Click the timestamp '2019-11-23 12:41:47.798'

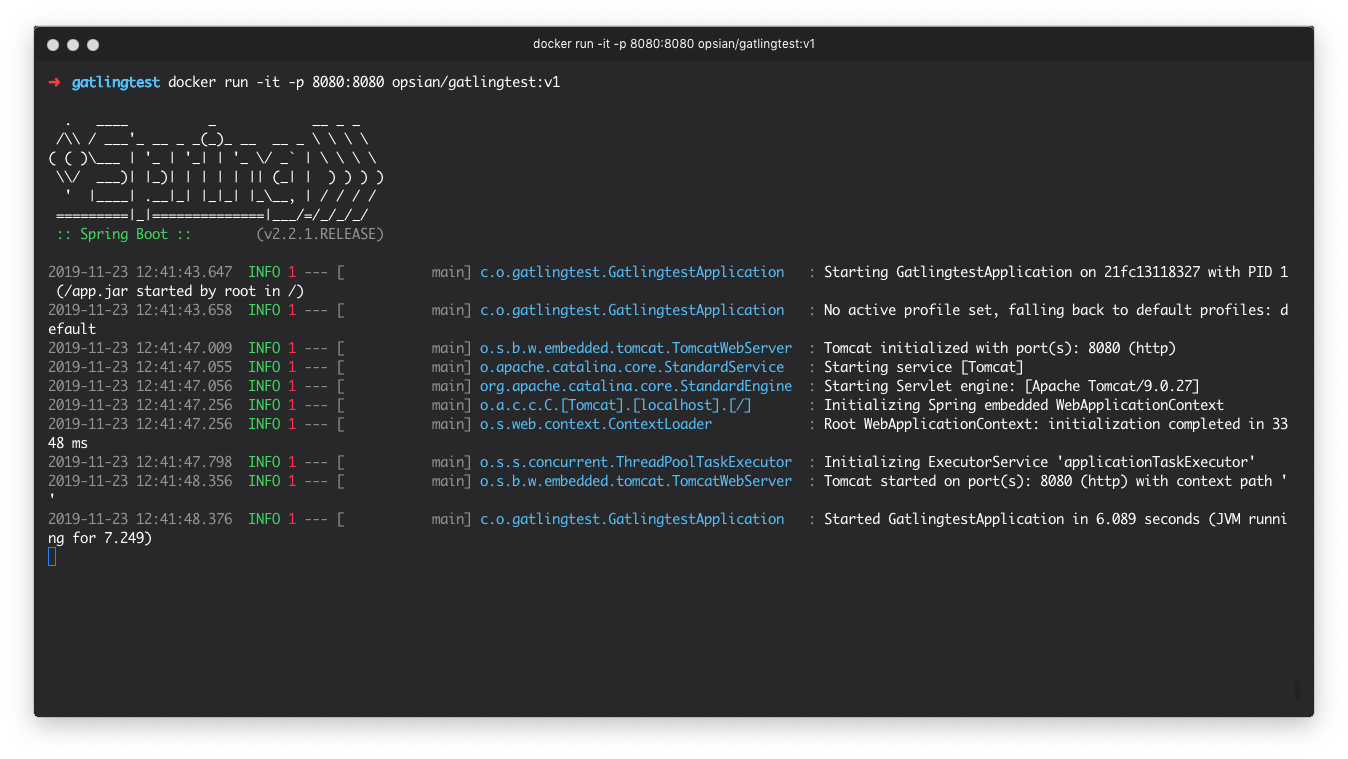(140, 462)
